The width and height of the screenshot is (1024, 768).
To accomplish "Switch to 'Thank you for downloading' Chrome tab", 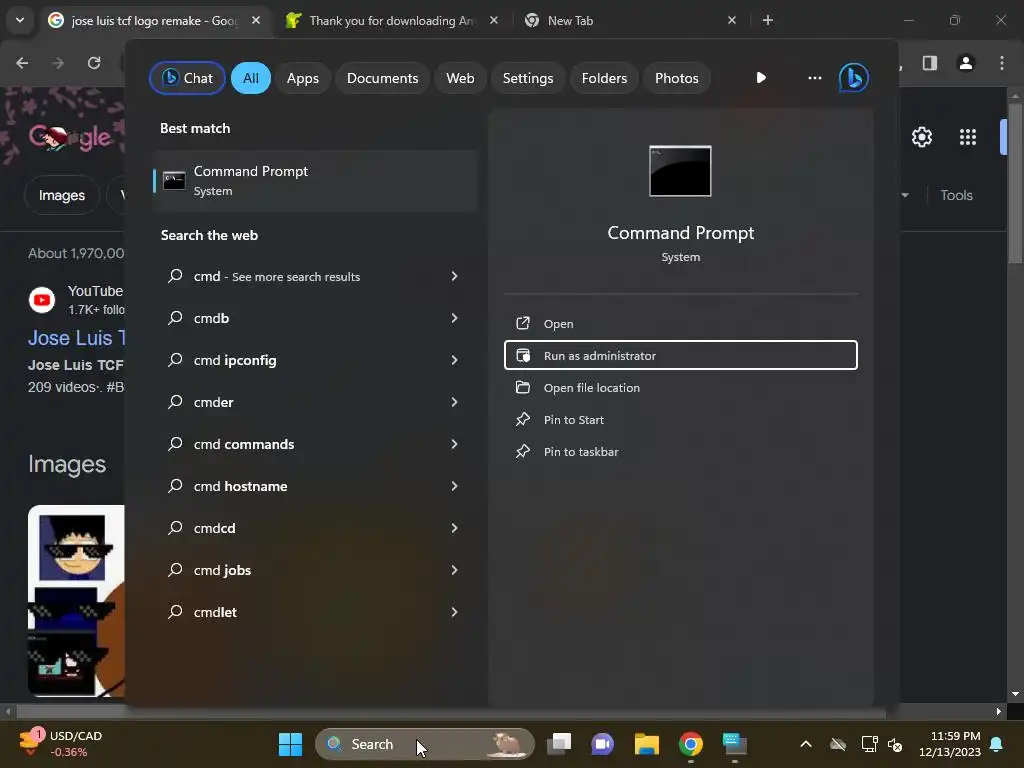I will 392,20.
